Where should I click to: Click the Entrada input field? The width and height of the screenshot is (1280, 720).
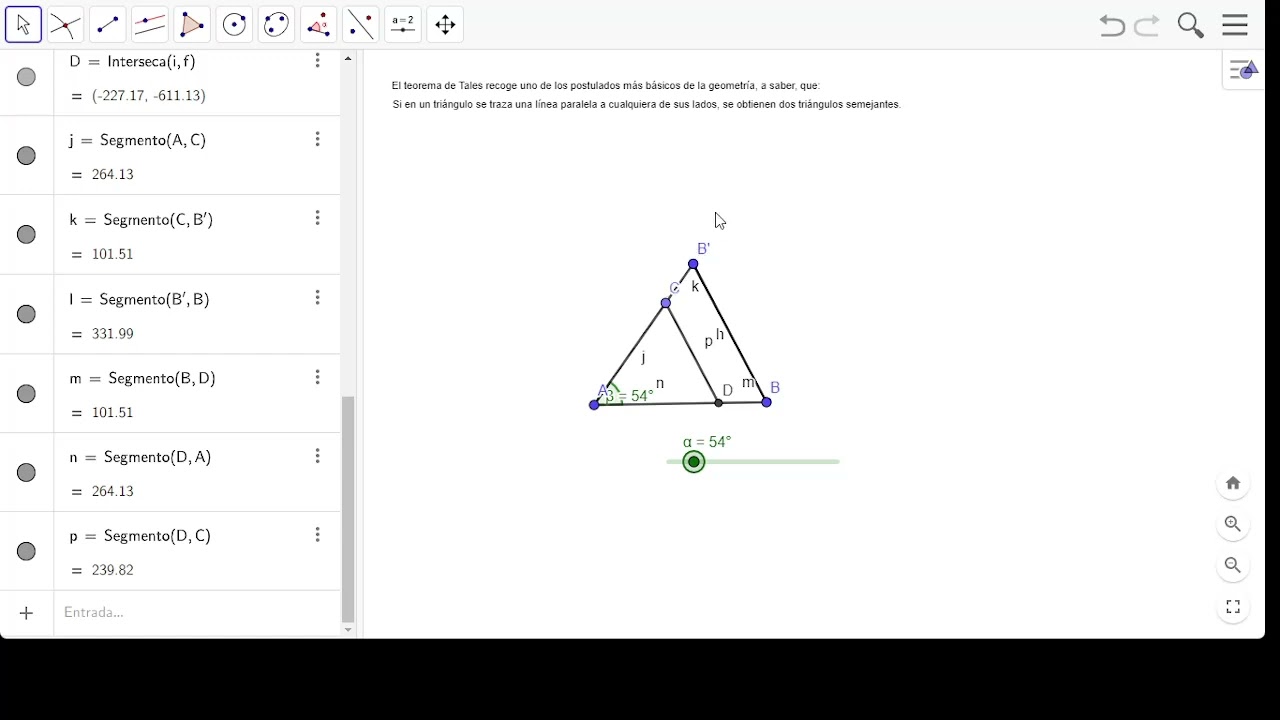(x=195, y=613)
